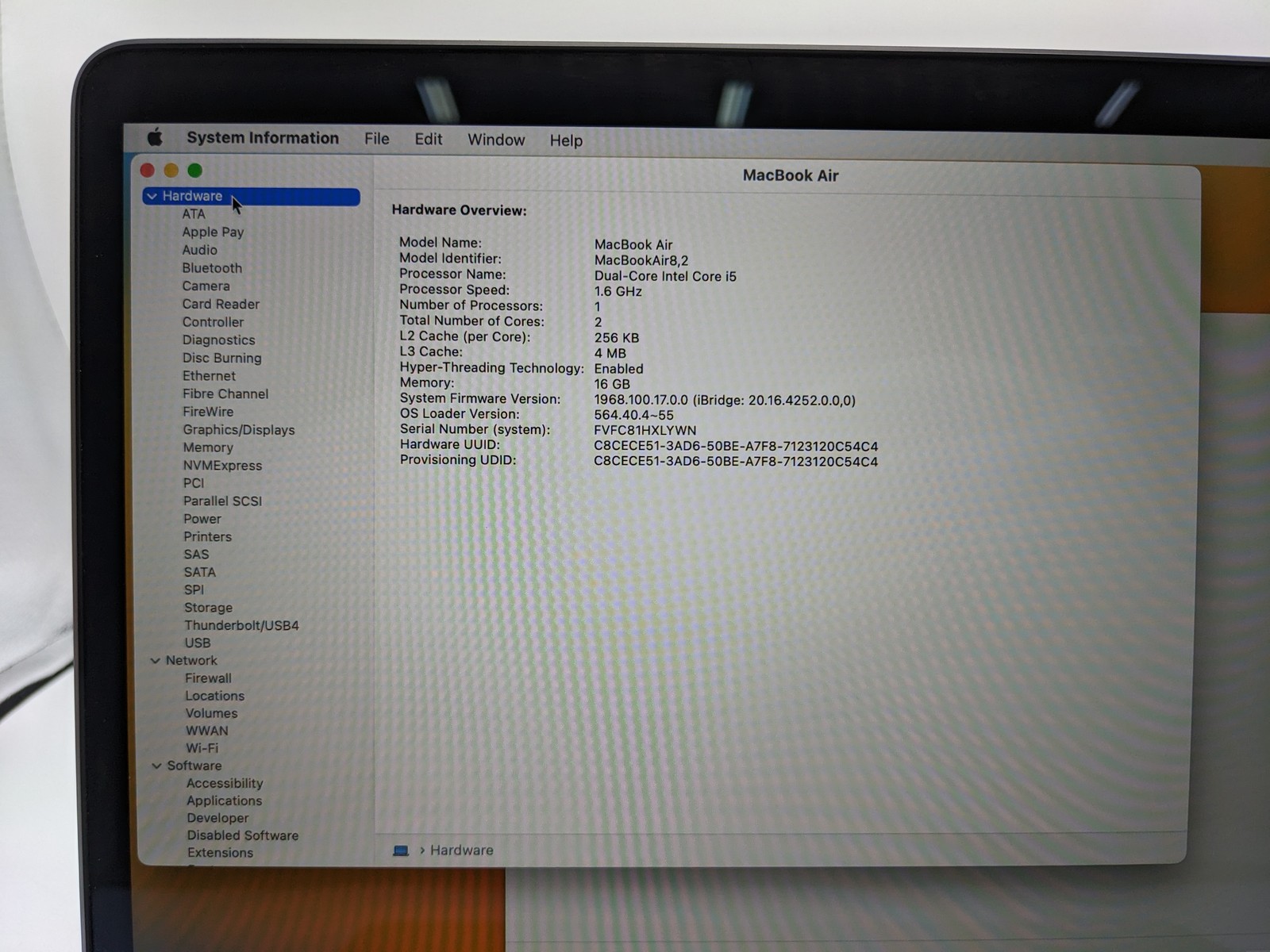Click the model identifier MacBookAir8,2

[x=641, y=261]
